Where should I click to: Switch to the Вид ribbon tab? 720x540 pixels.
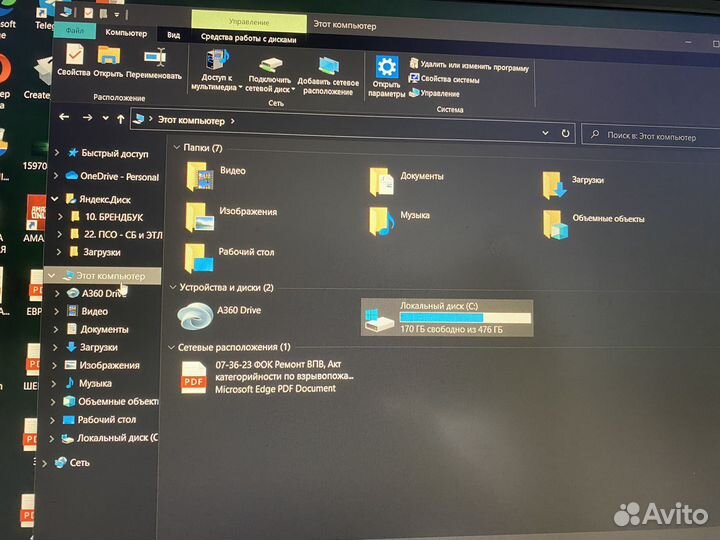[x=173, y=34]
